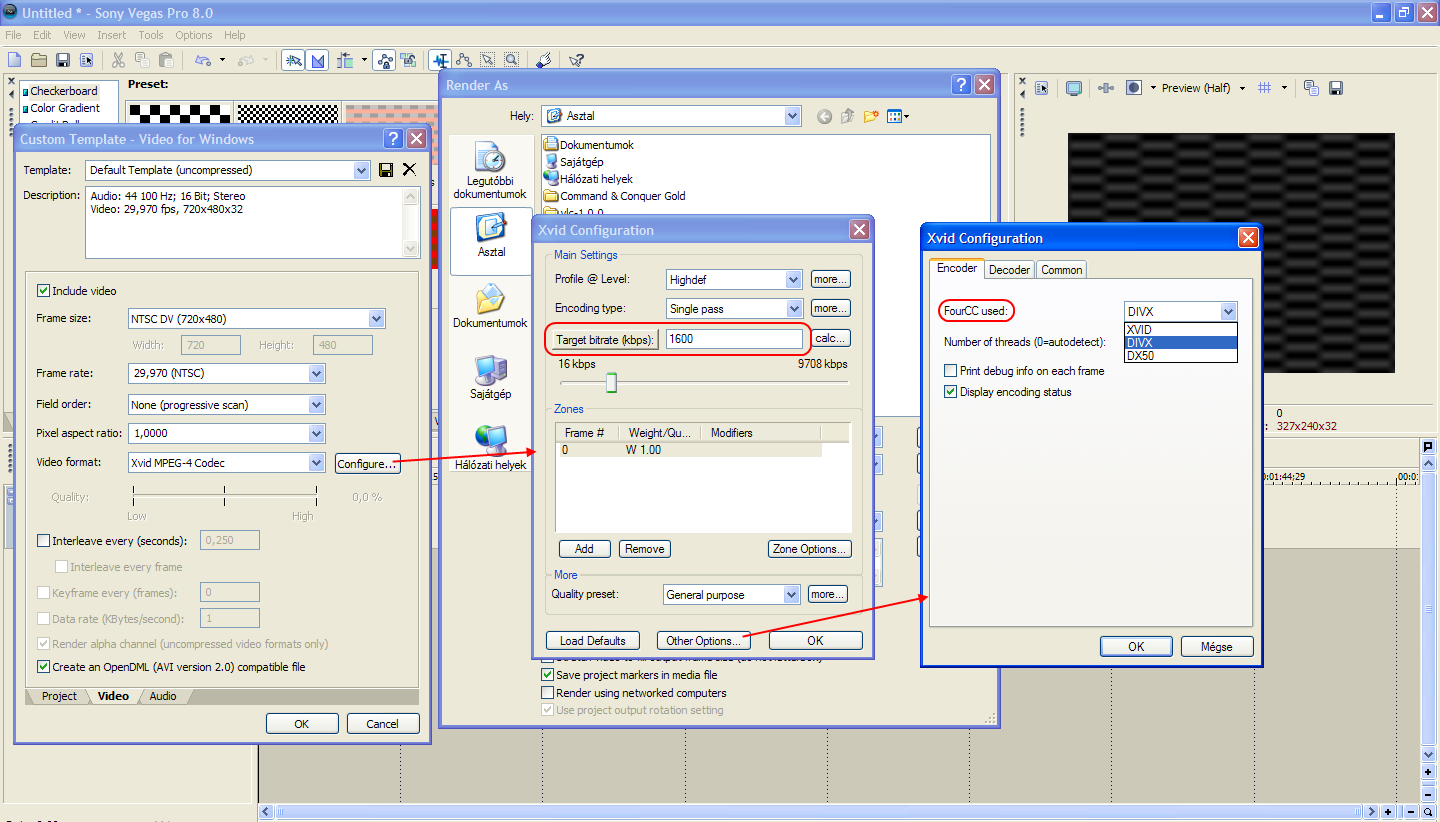The width and height of the screenshot is (1440, 822).
Task: Open Video format dropdown
Action: click(x=317, y=463)
